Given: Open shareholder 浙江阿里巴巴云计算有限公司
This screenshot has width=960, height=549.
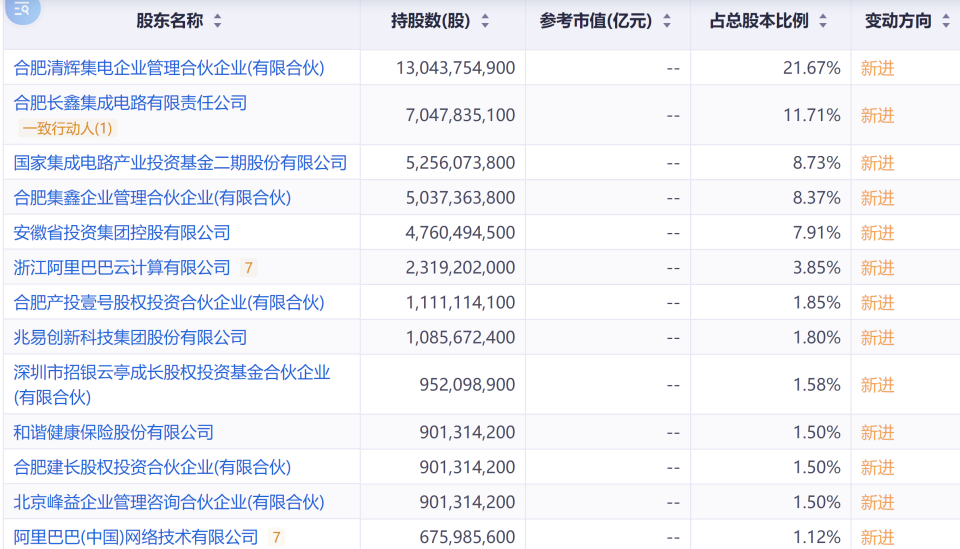Looking at the screenshot, I should 122,267.
